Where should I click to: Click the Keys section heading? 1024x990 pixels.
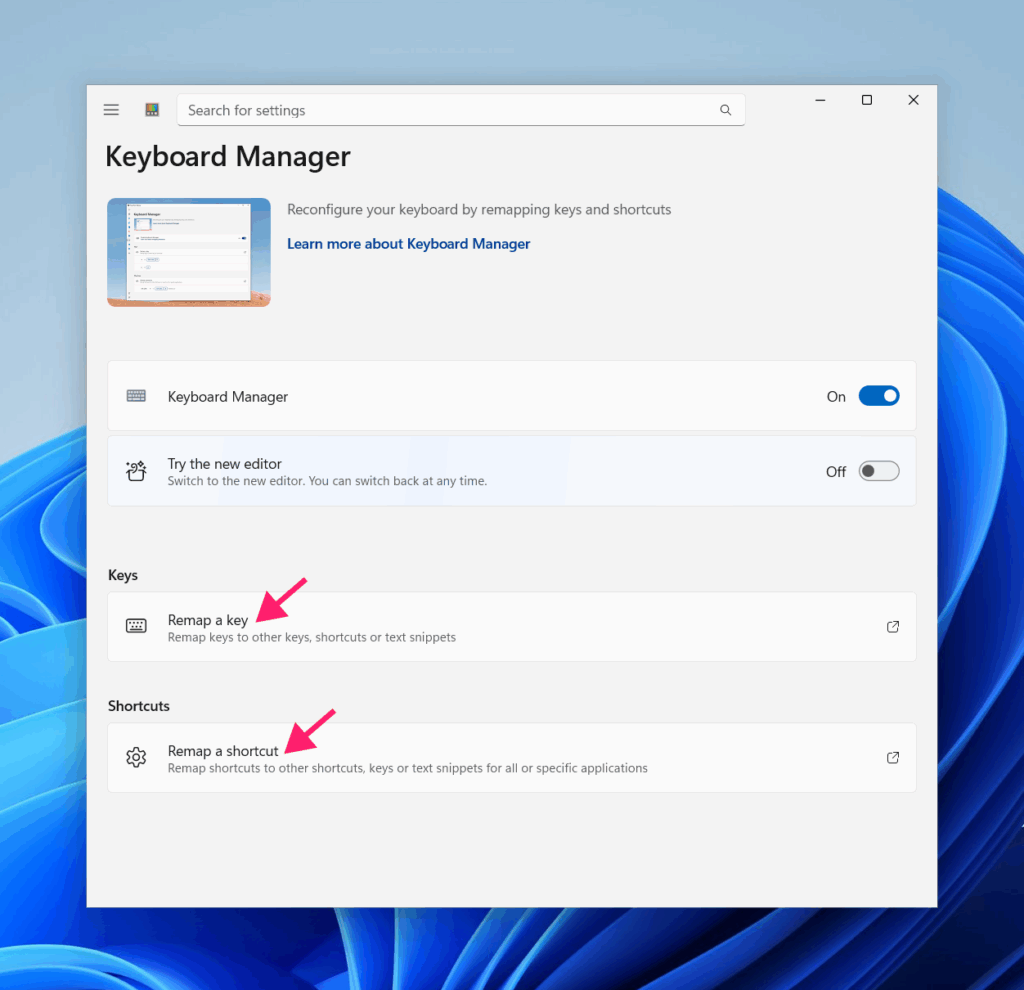coord(123,575)
